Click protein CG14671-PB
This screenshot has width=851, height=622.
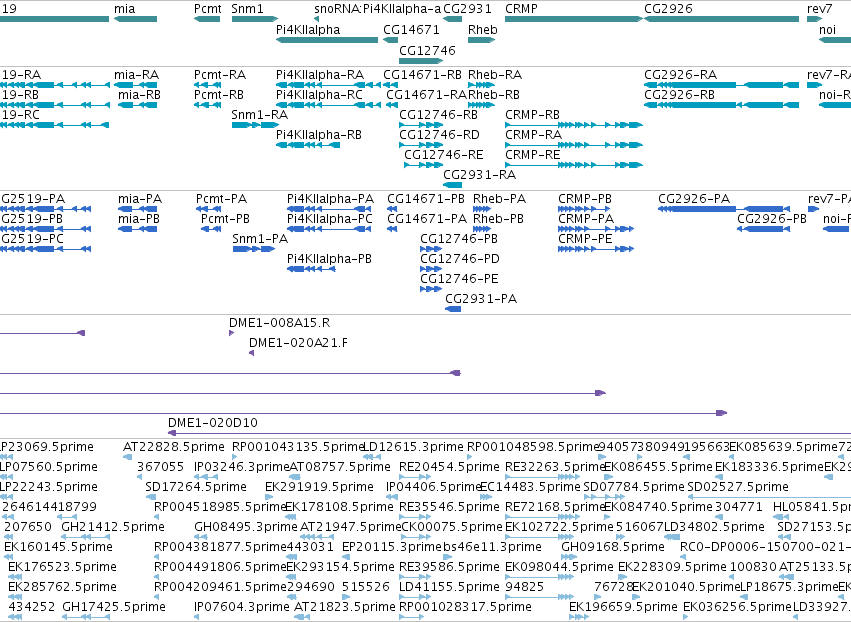click(x=392, y=209)
